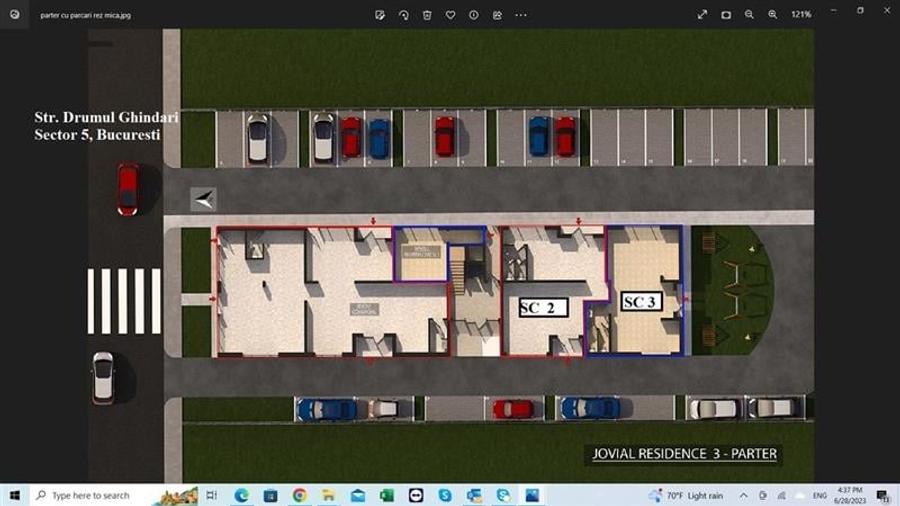
Task: Click the taskbar search highlight picture
Action: (175, 496)
